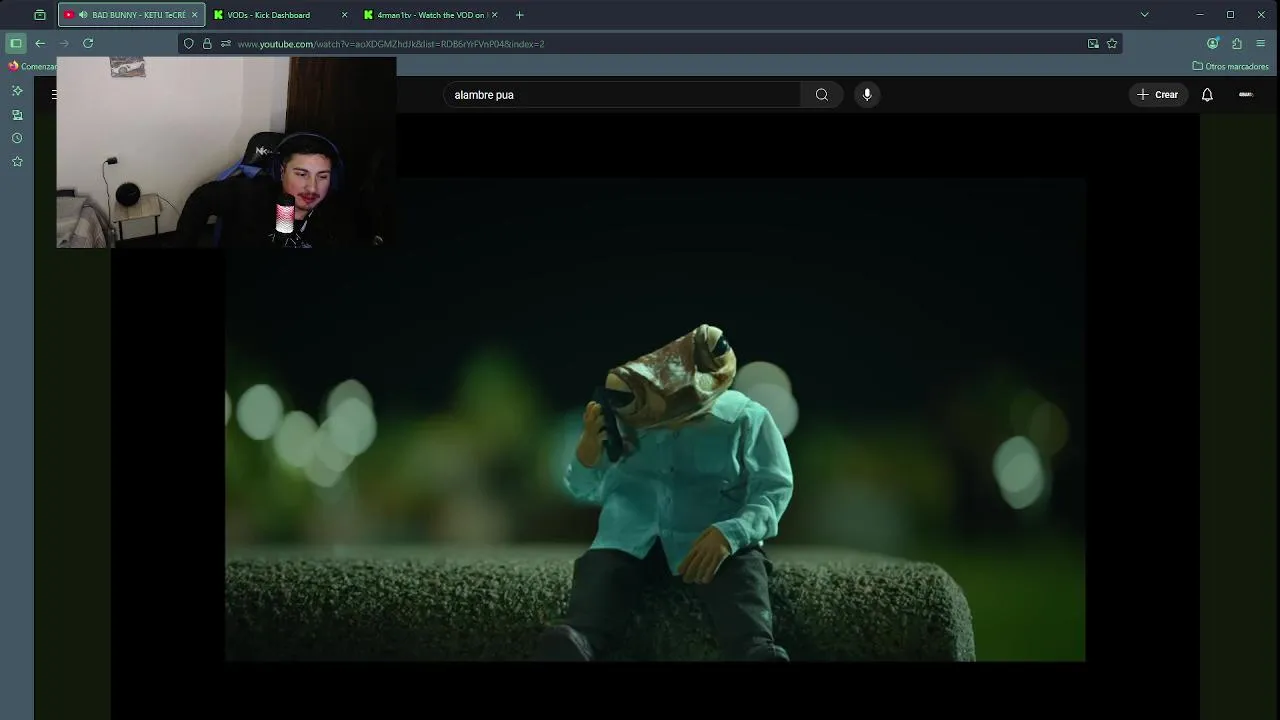
Task: Submit search with the magnifier button
Action: coord(822,95)
